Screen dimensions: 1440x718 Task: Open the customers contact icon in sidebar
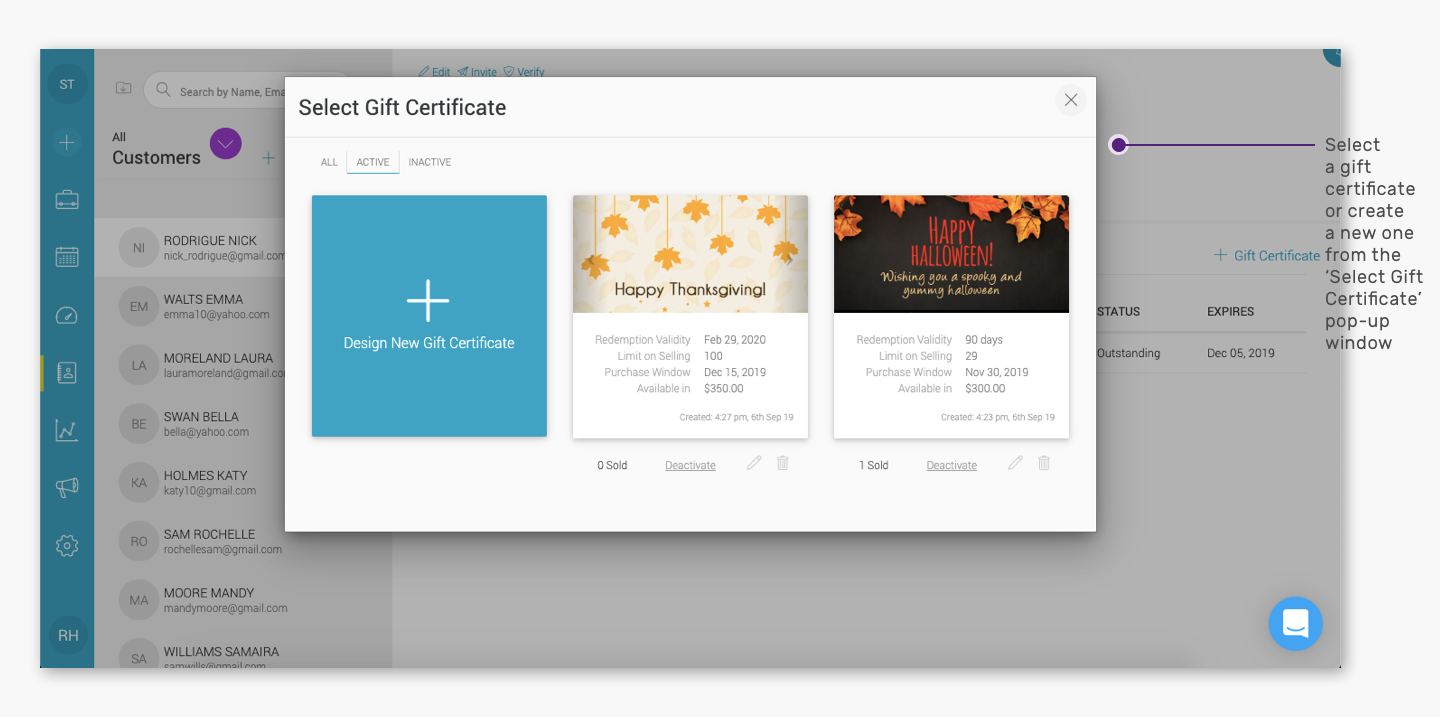(x=67, y=373)
